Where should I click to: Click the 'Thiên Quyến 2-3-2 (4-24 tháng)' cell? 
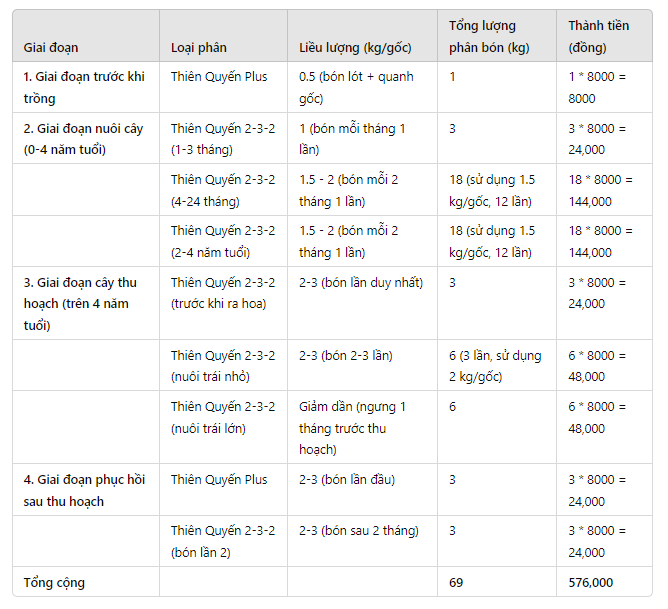[223, 190]
